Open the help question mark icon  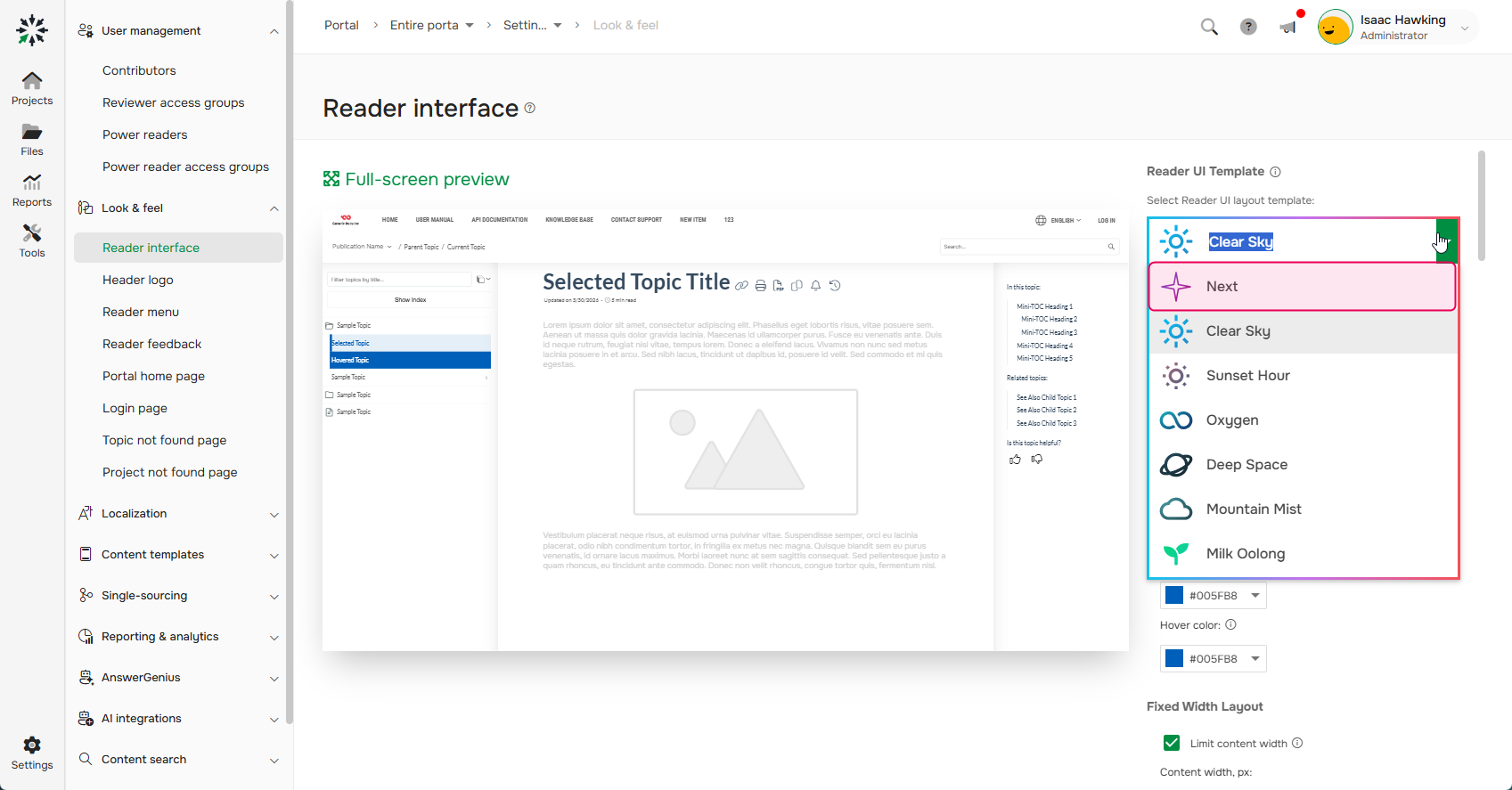pyautogui.click(x=1248, y=27)
